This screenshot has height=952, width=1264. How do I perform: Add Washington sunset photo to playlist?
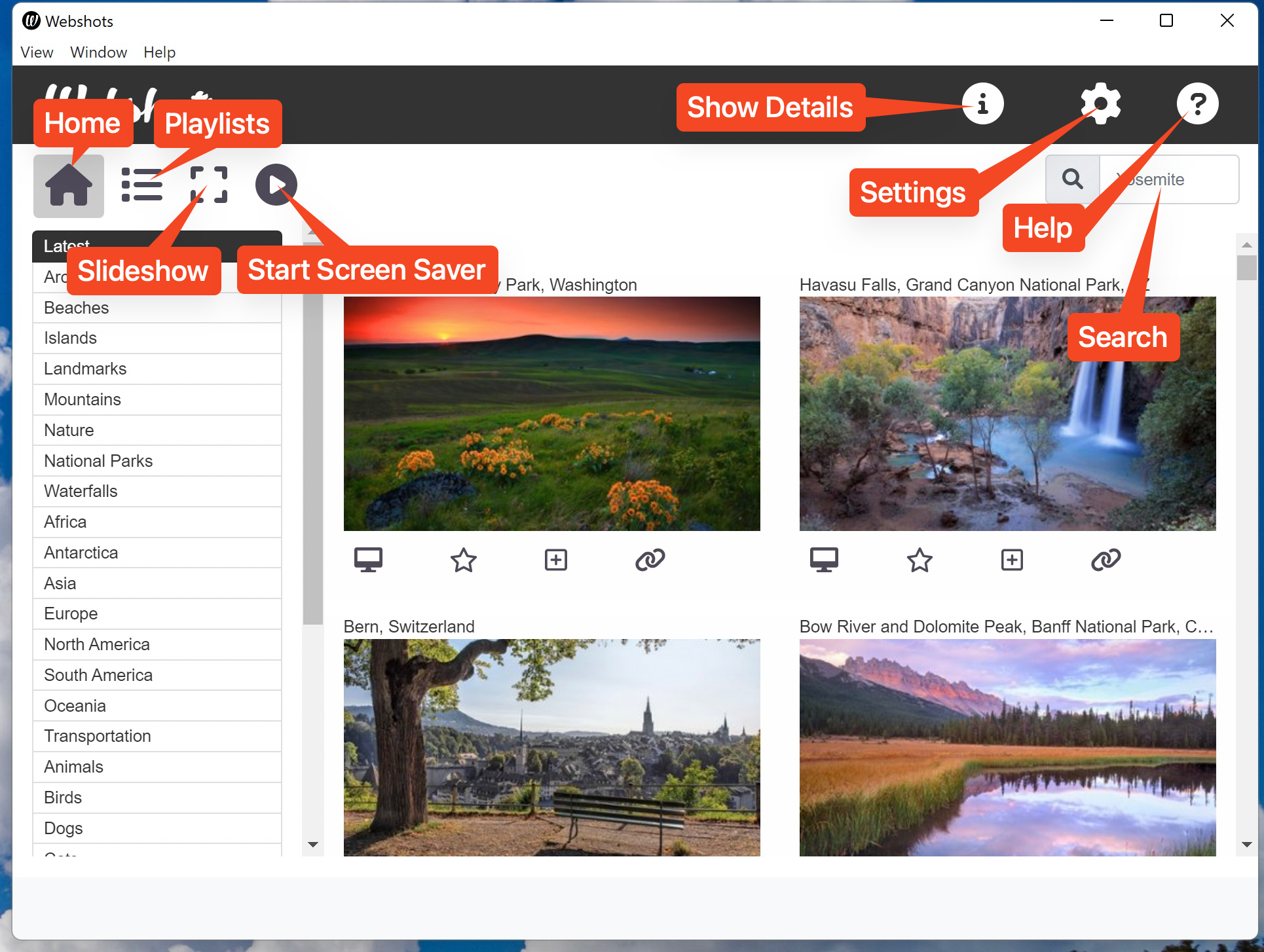click(x=556, y=560)
